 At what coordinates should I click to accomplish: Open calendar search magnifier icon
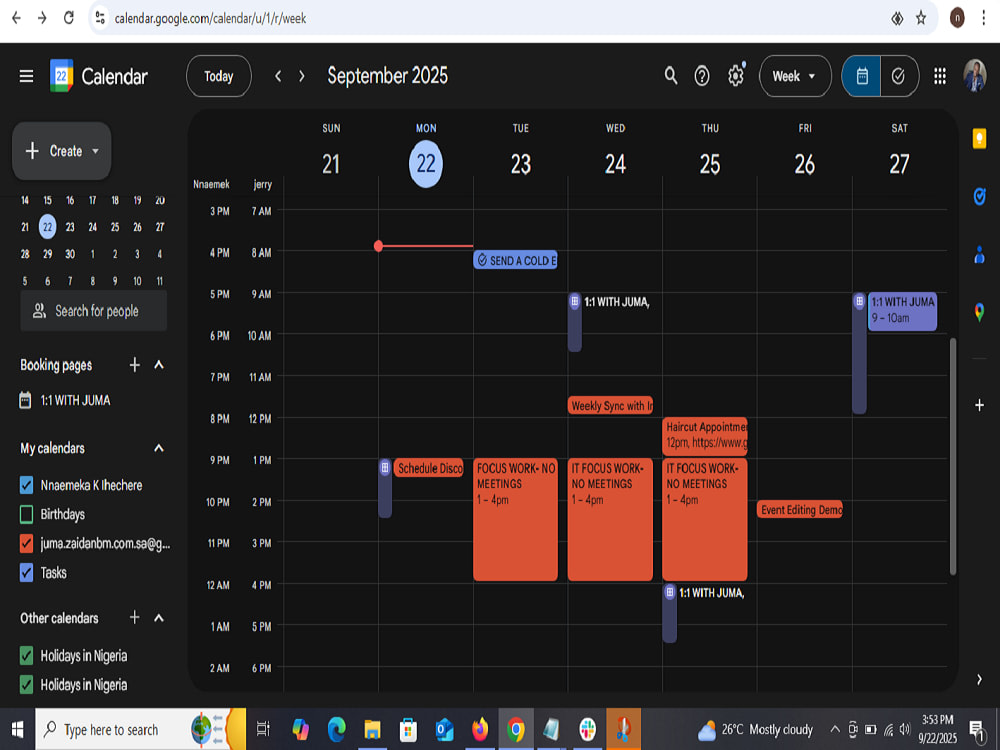[x=670, y=76]
